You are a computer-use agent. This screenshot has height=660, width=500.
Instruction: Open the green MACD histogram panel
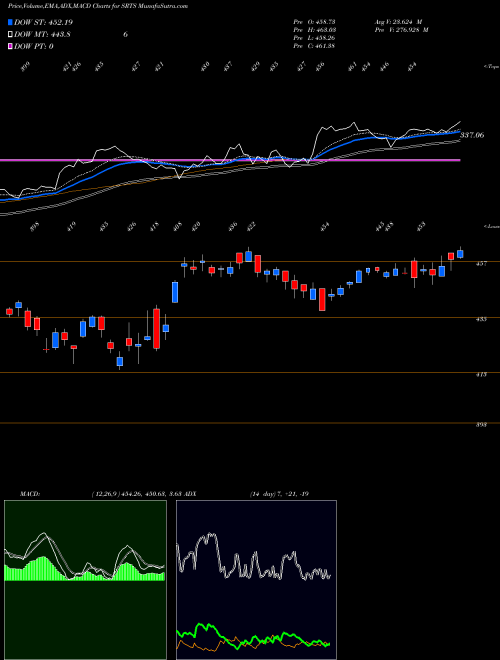click(85, 580)
